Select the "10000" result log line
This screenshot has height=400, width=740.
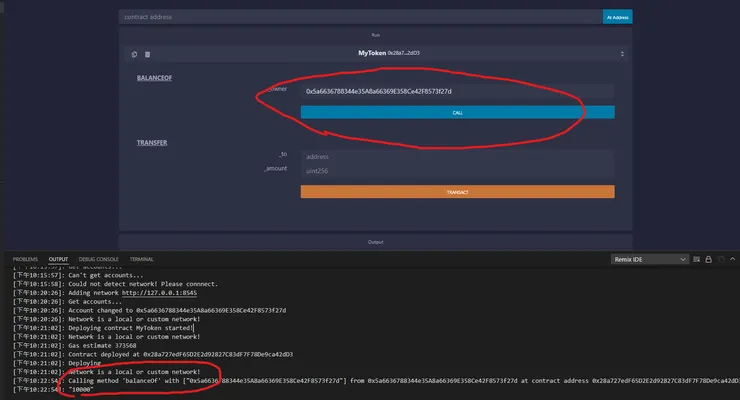pyautogui.click(x=53, y=390)
